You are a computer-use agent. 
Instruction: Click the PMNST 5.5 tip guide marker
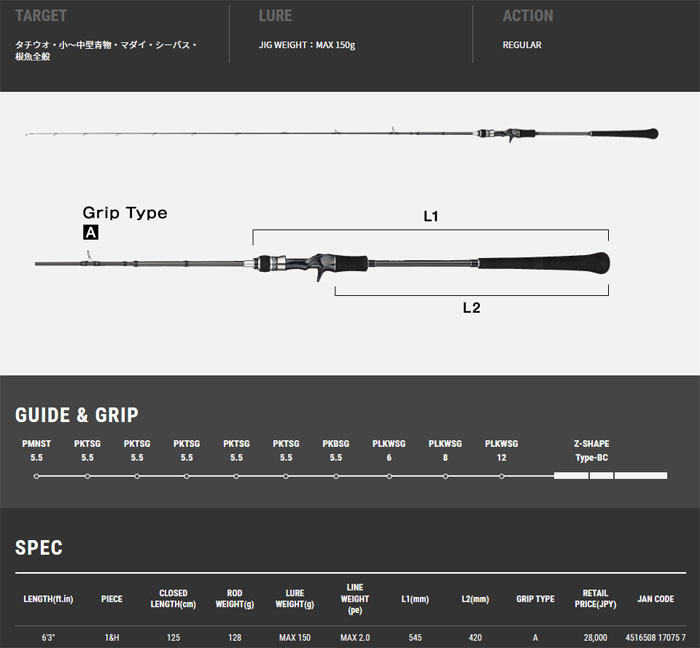36,475
